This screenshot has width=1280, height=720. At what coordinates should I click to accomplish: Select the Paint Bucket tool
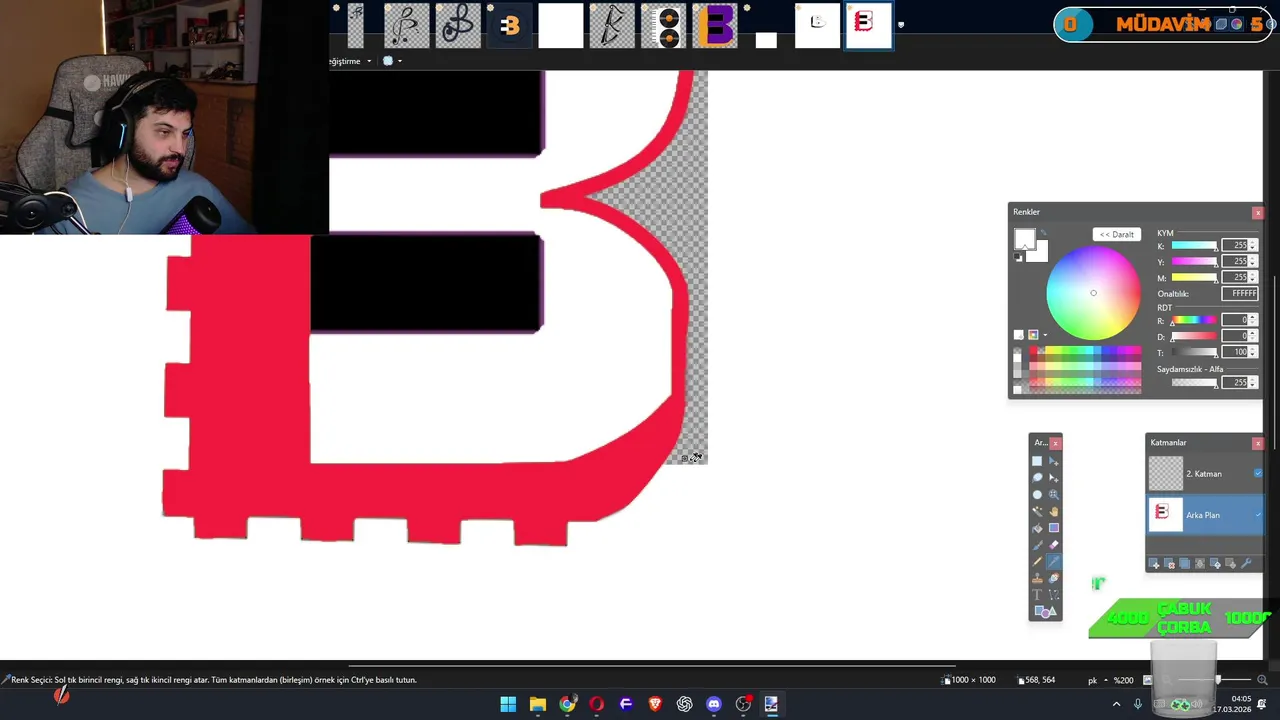(1037, 528)
